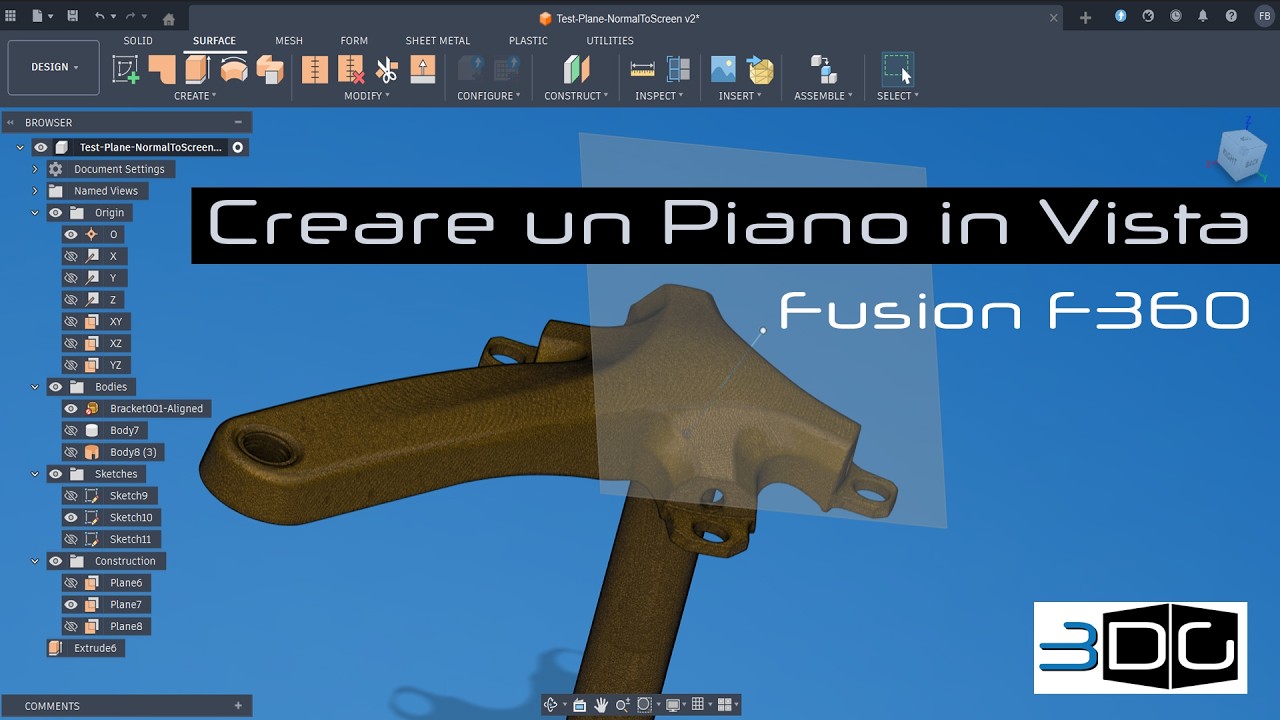Expand the Named Views node
1280x720 pixels.
pos(35,191)
